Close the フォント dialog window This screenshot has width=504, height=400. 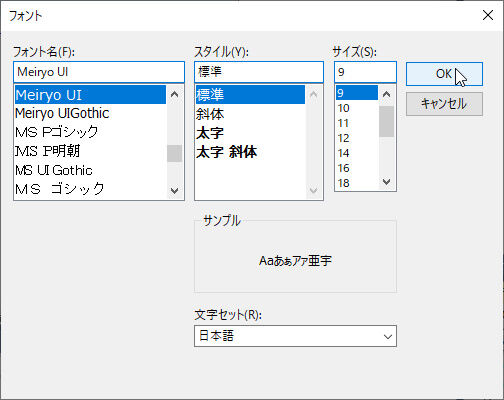coord(488,15)
